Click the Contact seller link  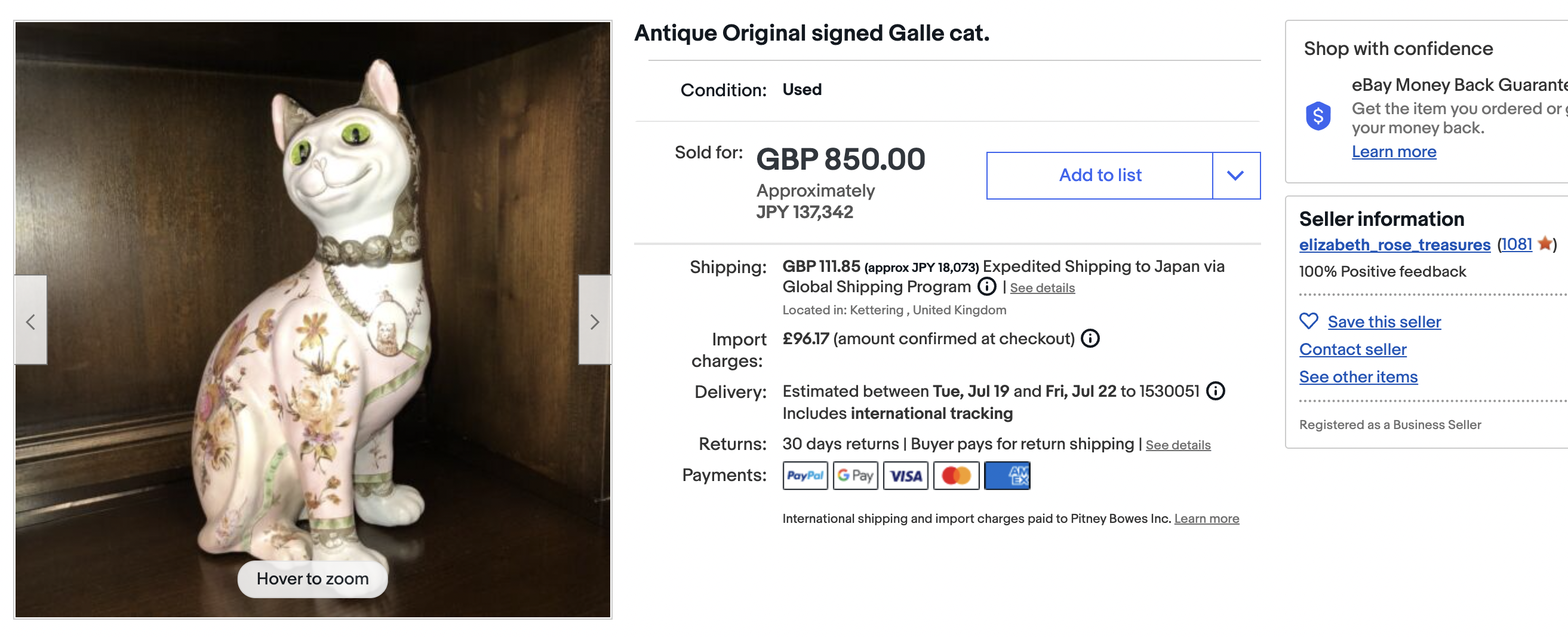1352,349
